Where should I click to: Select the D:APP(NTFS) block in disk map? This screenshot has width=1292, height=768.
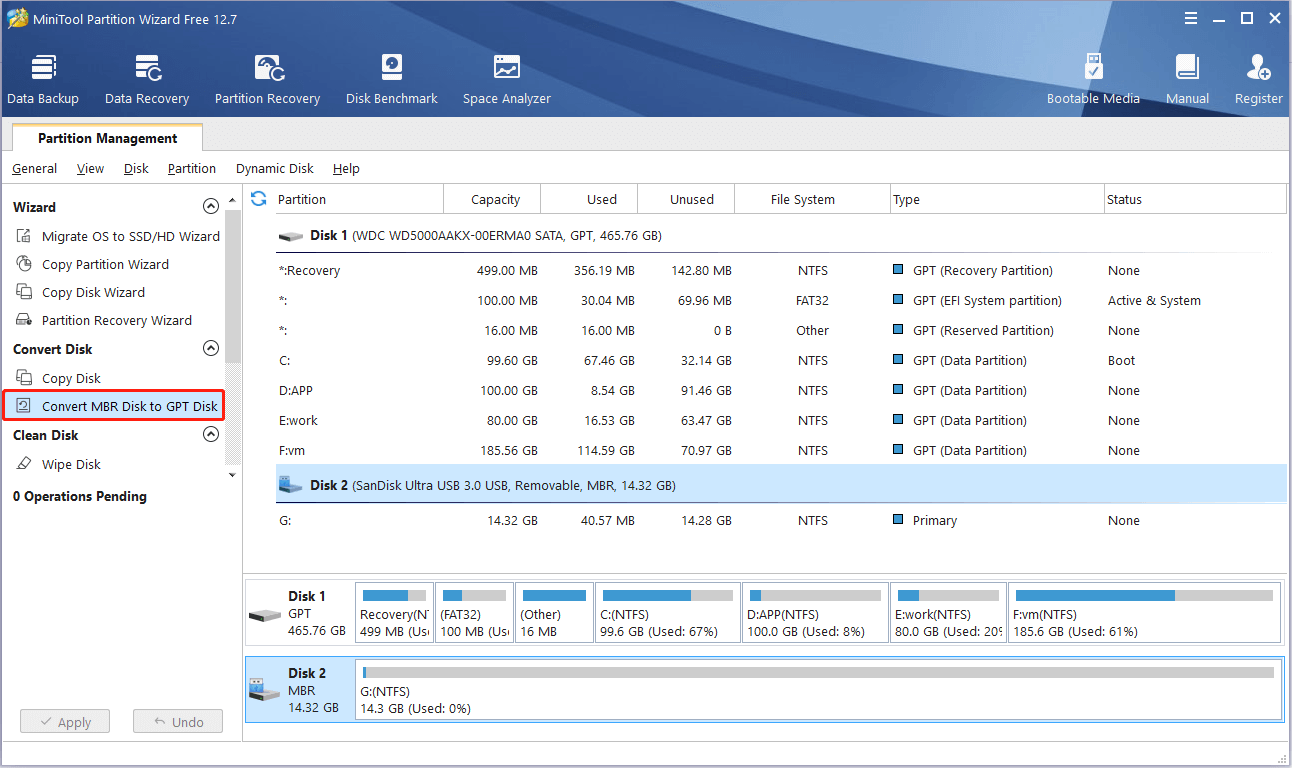[x=815, y=612]
